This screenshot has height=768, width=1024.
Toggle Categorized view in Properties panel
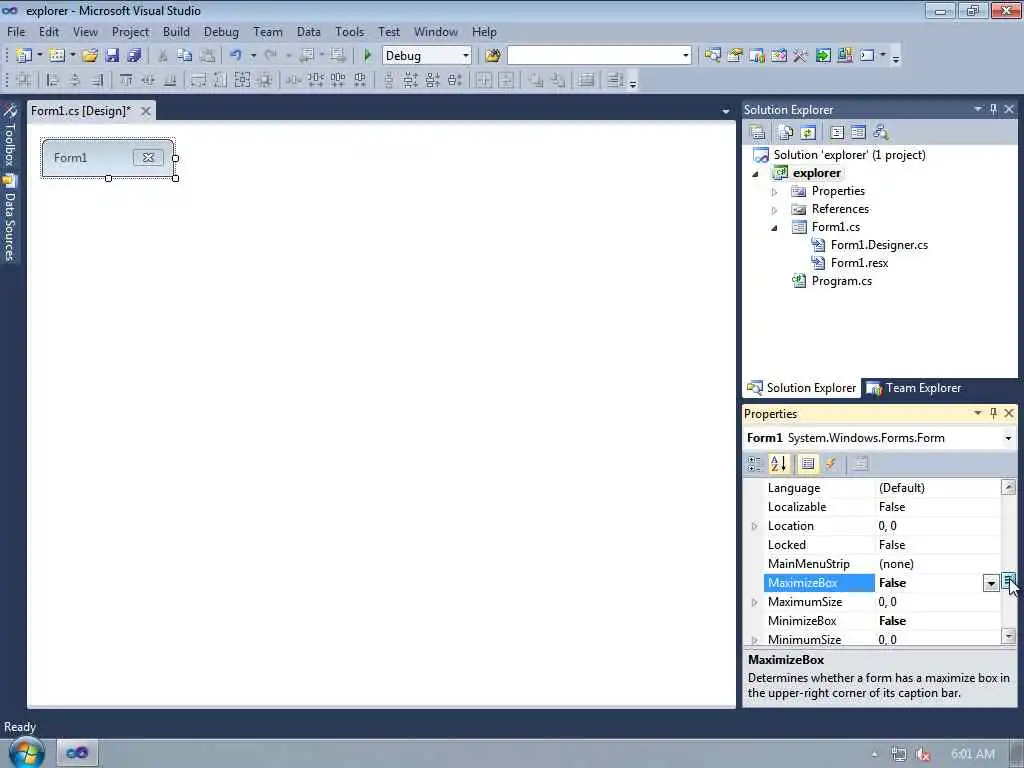tap(754, 464)
